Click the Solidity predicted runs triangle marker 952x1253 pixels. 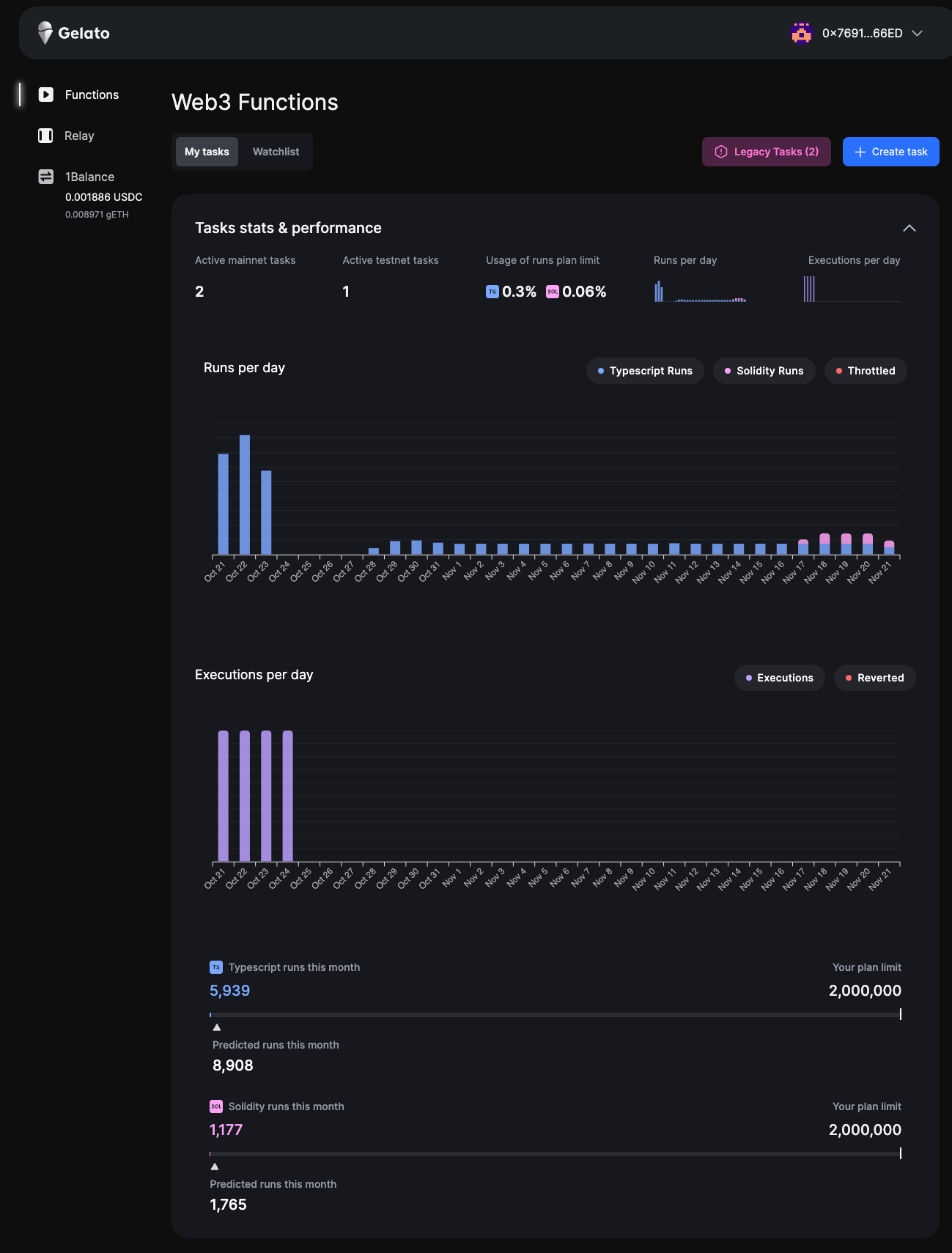coord(215,1167)
